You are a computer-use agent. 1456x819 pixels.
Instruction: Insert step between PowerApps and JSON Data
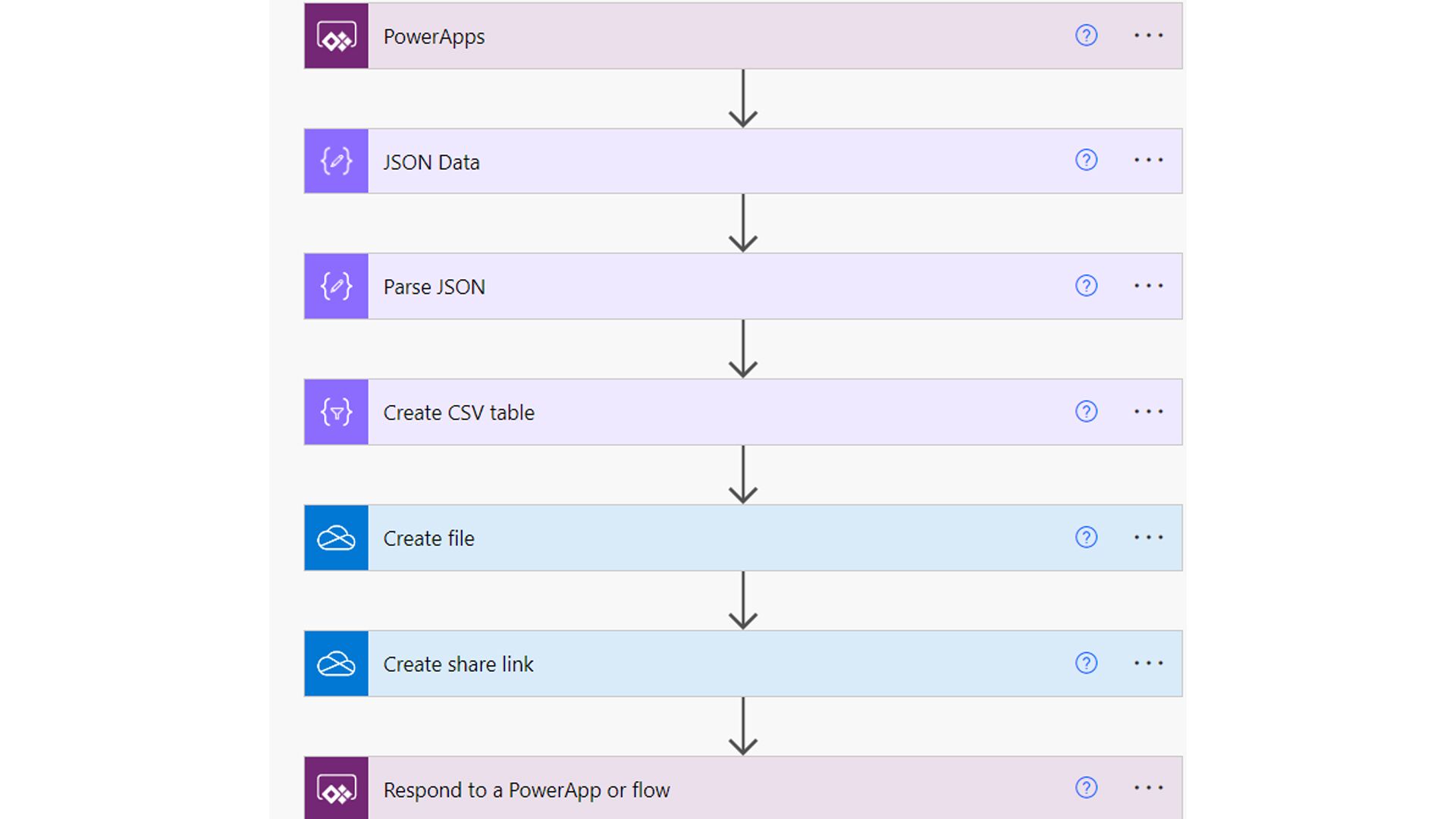(x=743, y=99)
